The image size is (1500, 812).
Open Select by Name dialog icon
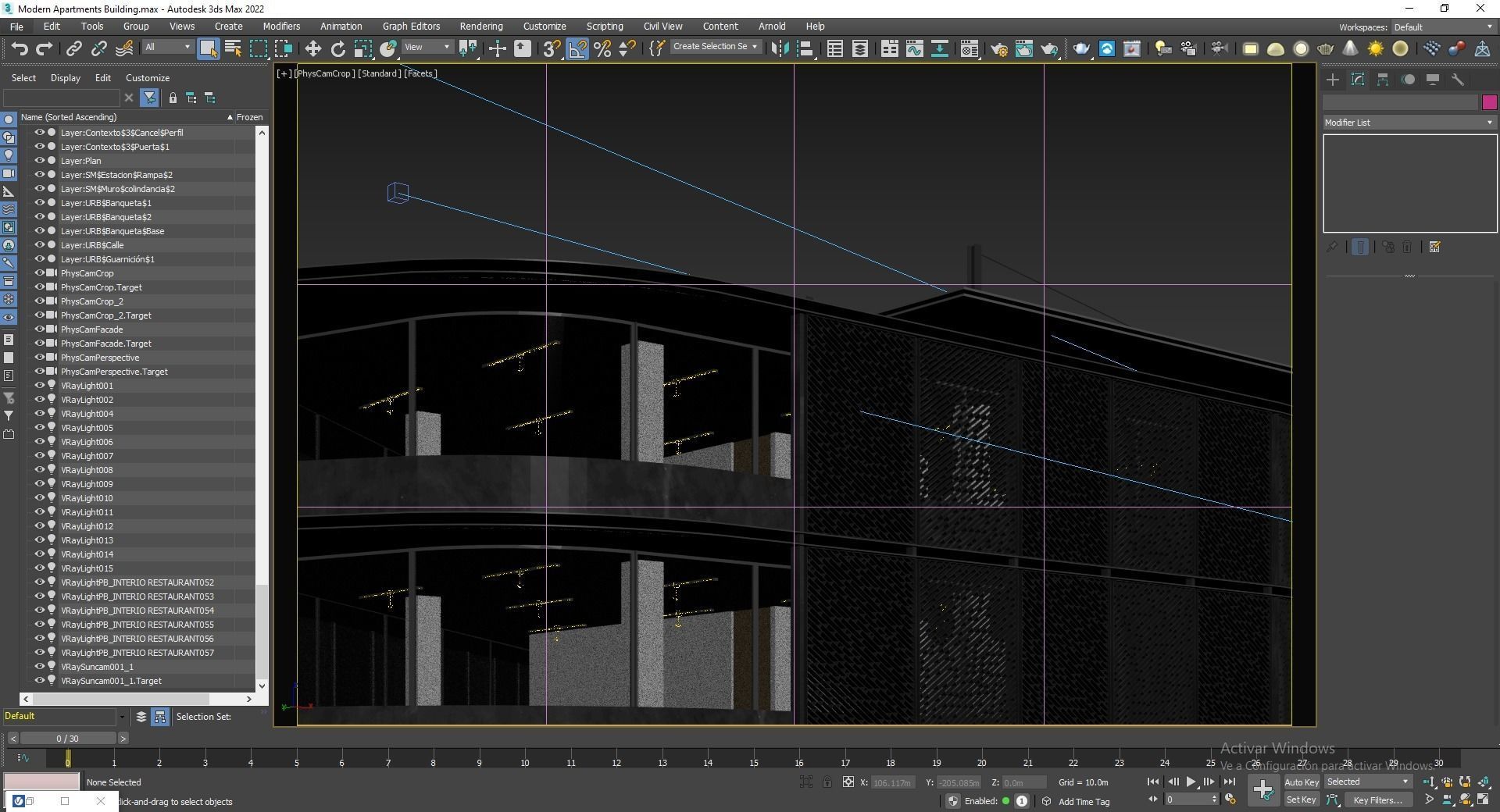pos(233,48)
